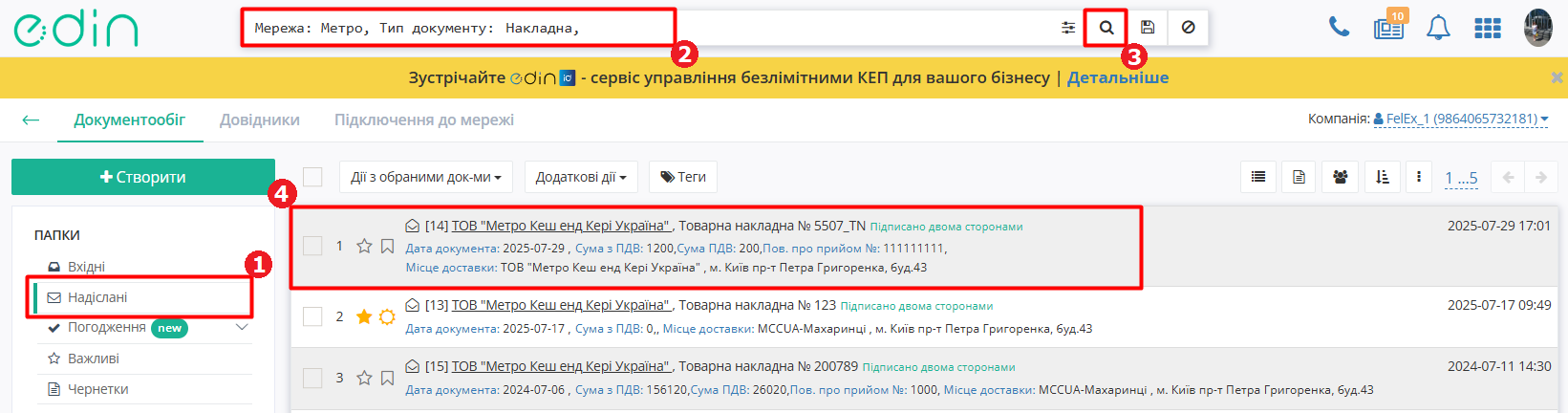Unstar document № 123
1568x413 pixels.
[x=364, y=316]
